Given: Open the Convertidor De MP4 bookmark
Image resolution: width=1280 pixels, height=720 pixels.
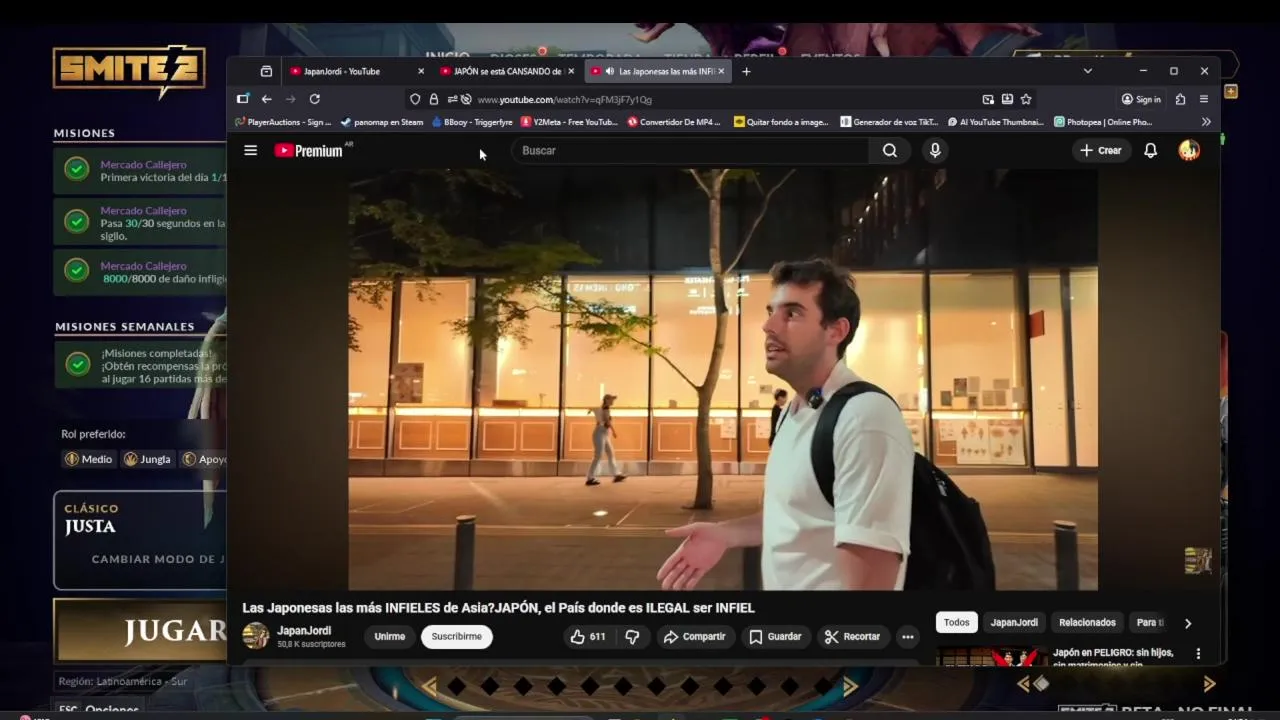Looking at the screenshot, I should point(674,122).
